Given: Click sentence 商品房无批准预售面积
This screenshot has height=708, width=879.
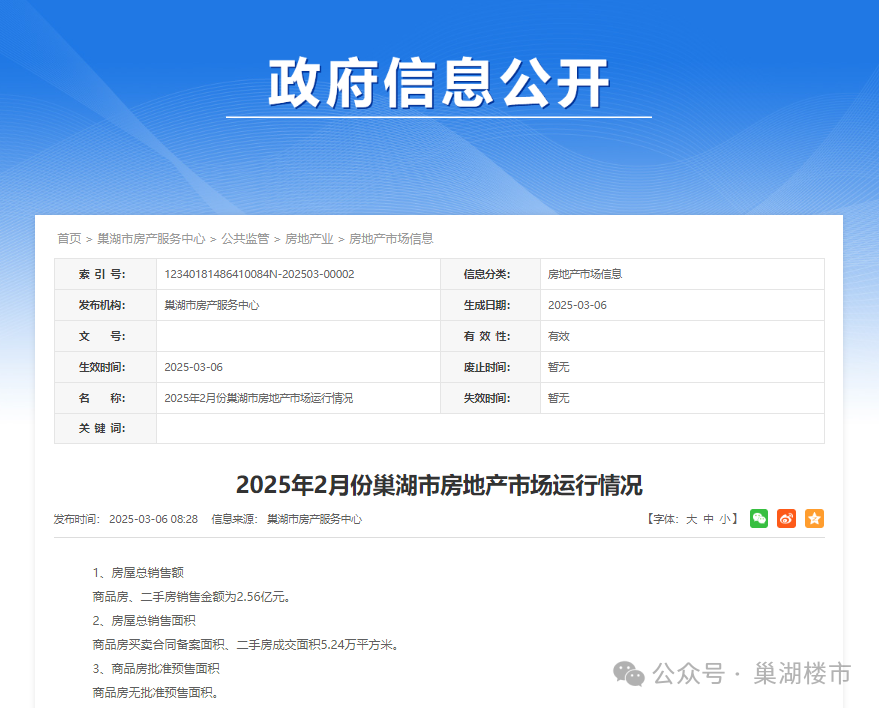Looking at the screenshot, I should [x=157, y=693].
